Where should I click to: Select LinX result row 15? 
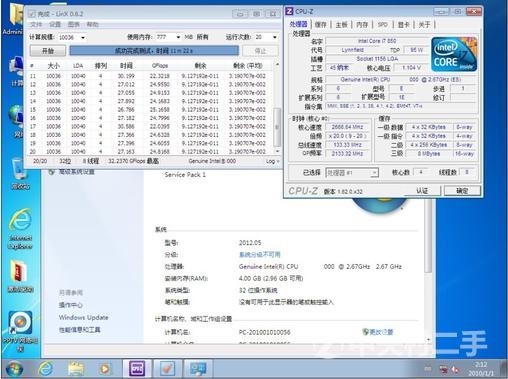coord(150,110)
